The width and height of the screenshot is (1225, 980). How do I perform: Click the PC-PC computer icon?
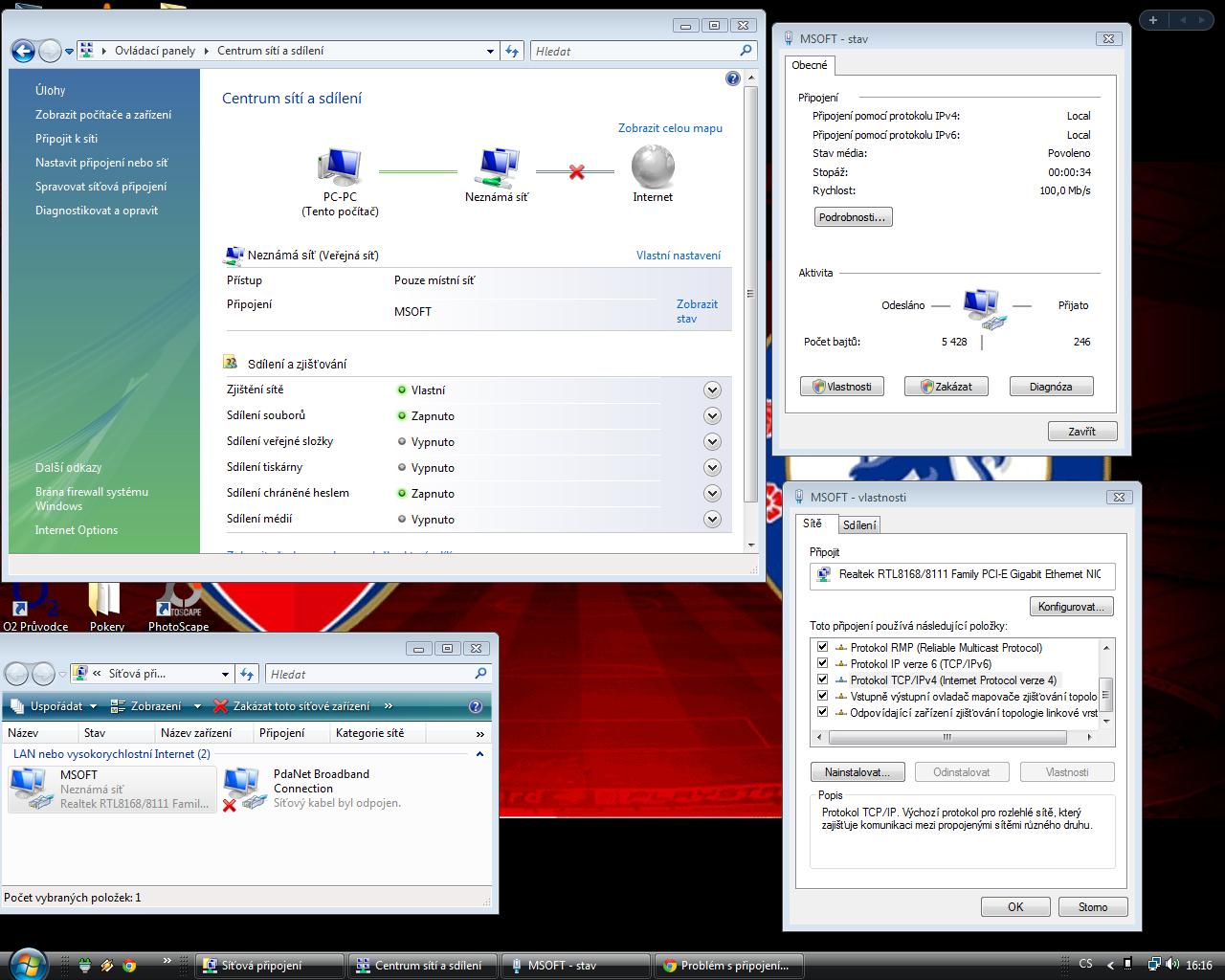pyautogui.click(x=339, y=167)
